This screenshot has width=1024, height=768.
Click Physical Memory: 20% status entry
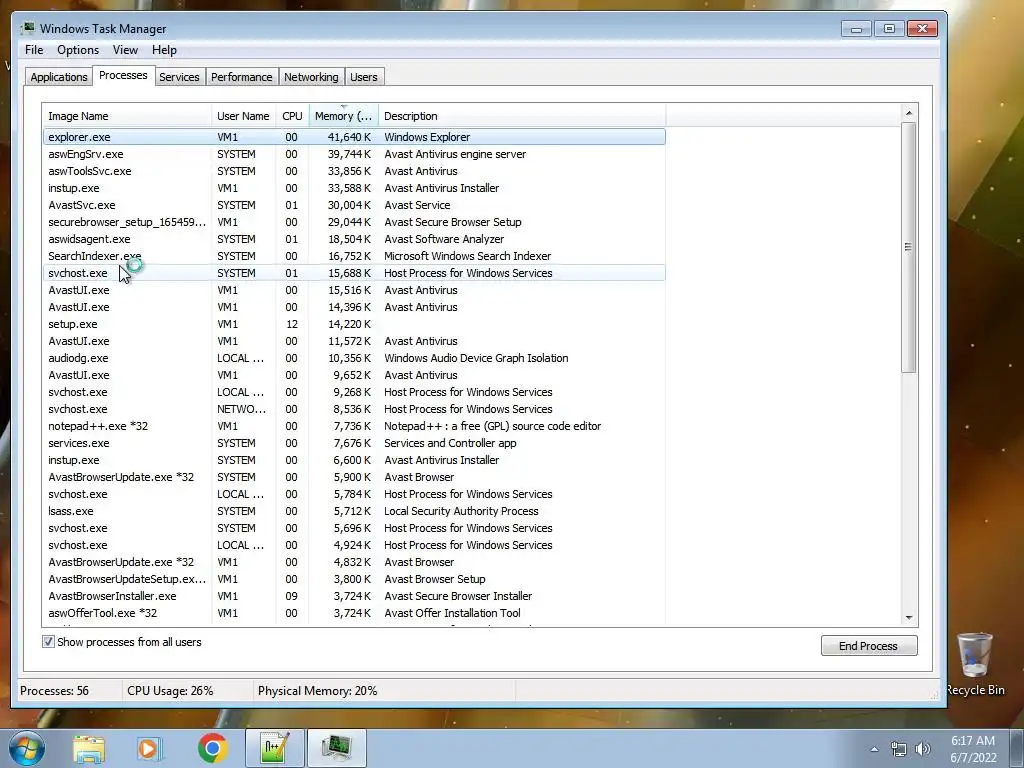pyautogui.click(x=317, y=691)
